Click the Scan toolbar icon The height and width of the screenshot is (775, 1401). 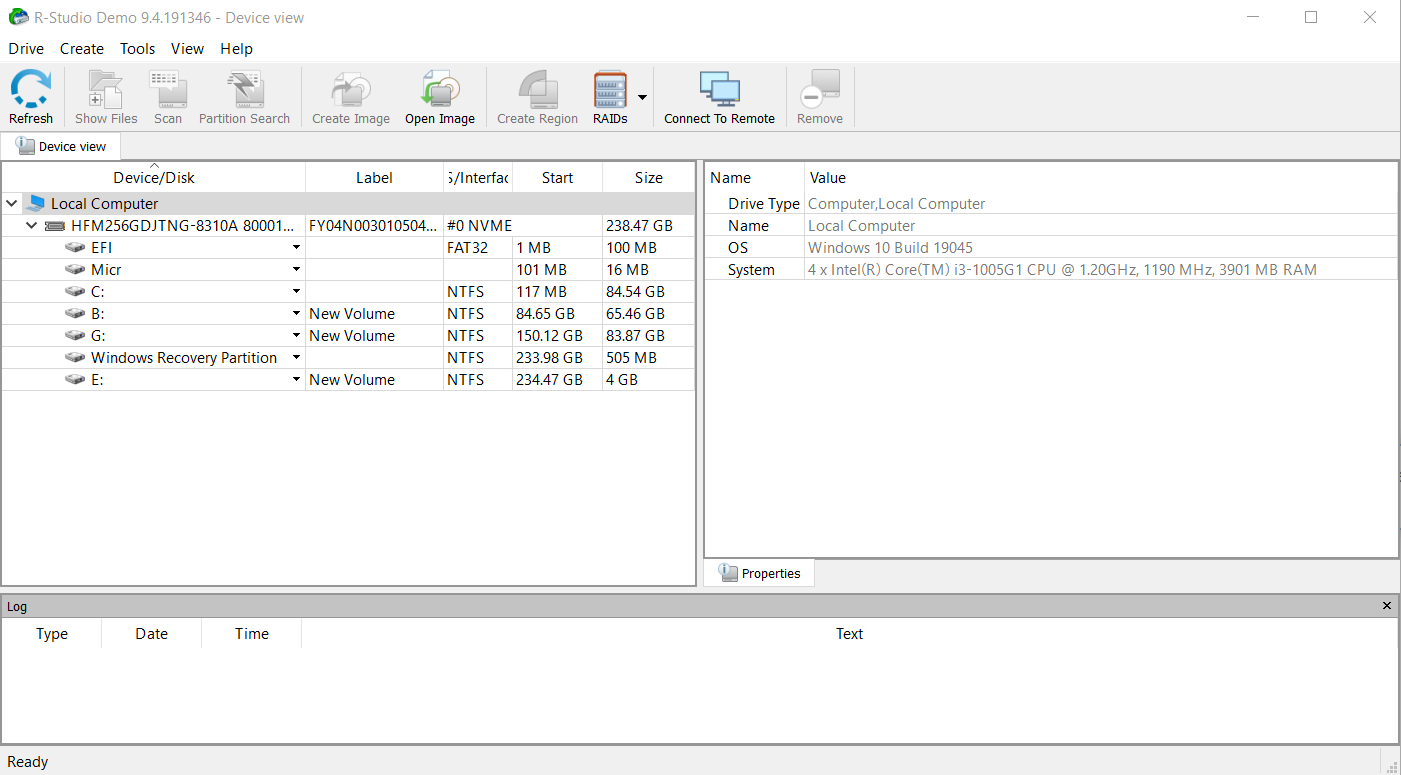pyautogui.click(x=168, y=97)
